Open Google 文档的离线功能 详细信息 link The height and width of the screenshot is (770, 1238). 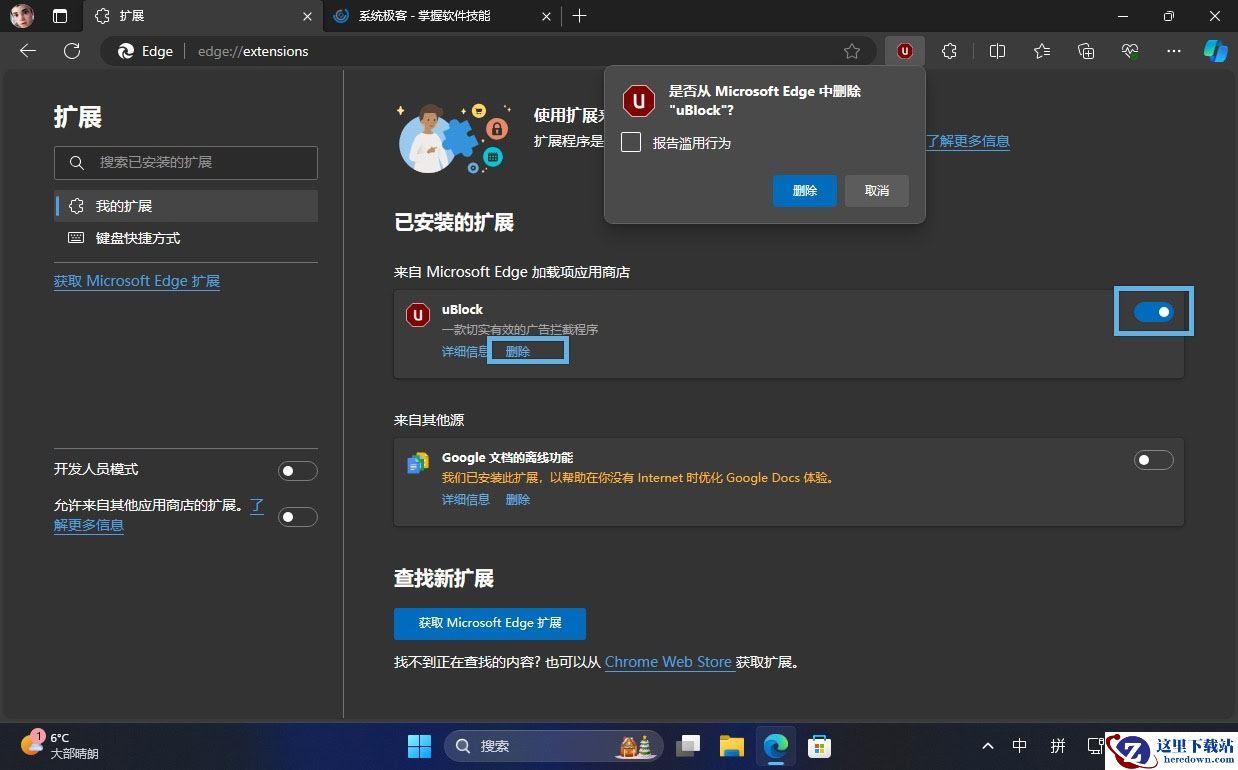click(466, 500)
